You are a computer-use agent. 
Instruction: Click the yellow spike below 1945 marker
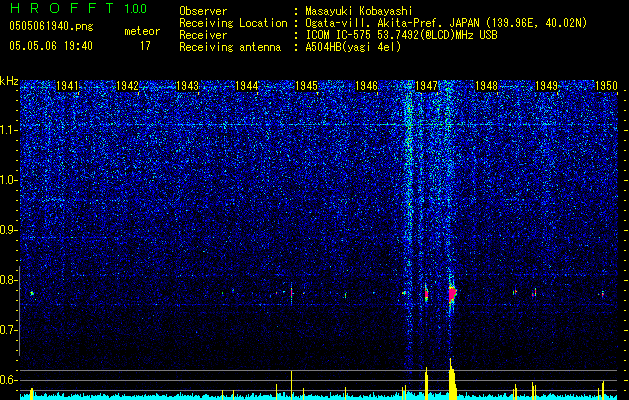292,385
